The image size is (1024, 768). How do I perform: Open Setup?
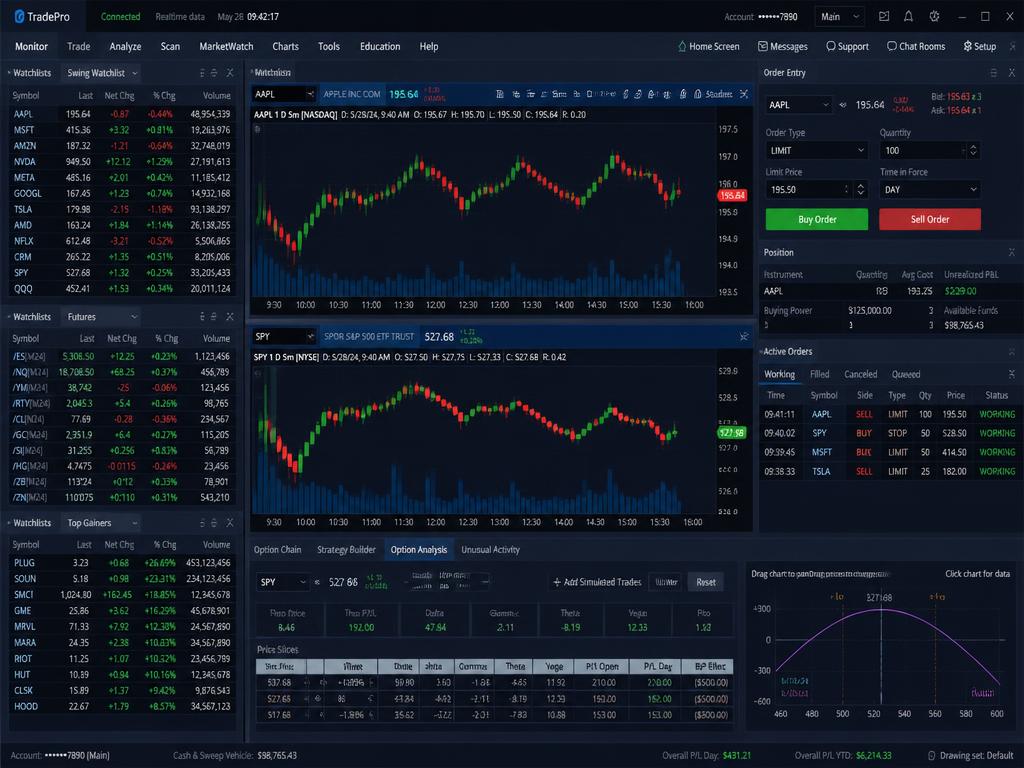(980, 46)
